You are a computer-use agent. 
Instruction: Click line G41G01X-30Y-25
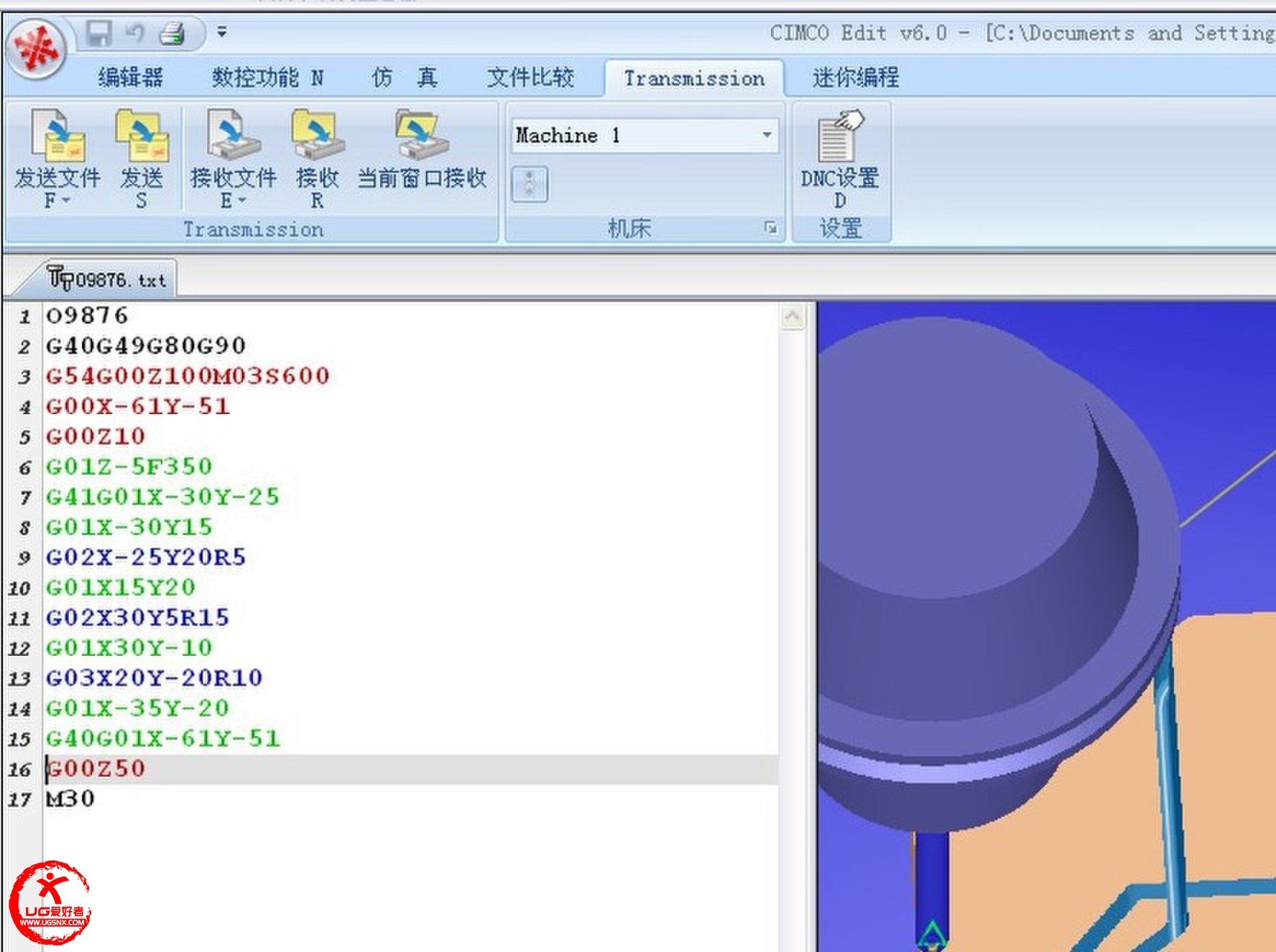pyautogui.click(x=163, y=497)
